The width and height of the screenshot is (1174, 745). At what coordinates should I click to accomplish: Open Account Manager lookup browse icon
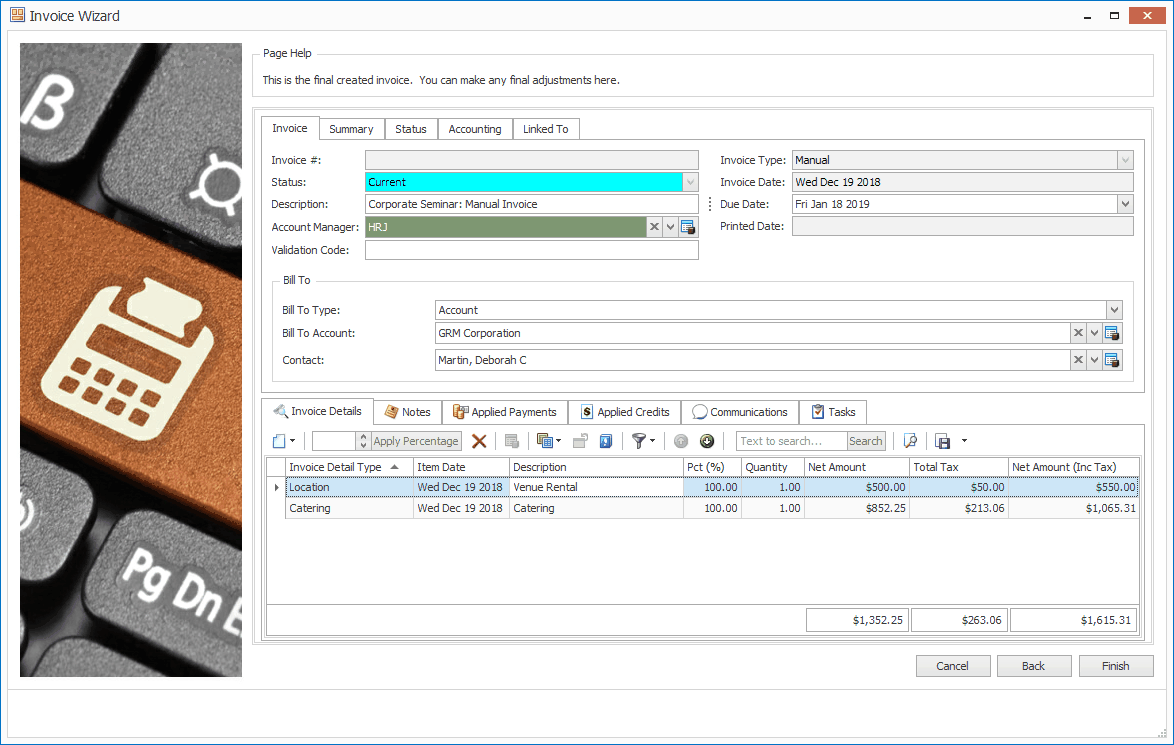coord(688,227)
